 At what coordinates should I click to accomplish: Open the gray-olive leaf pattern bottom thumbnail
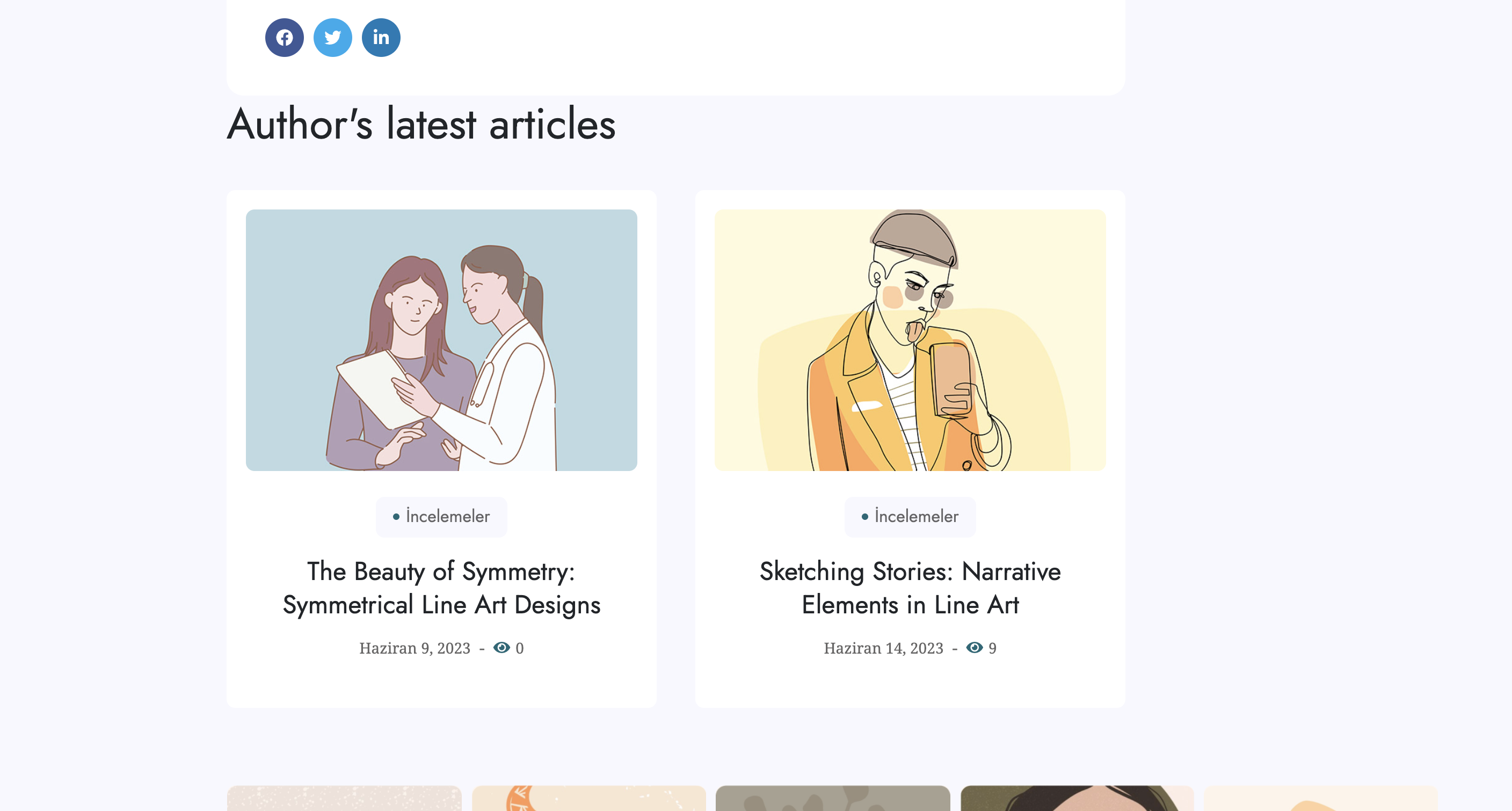832,798
